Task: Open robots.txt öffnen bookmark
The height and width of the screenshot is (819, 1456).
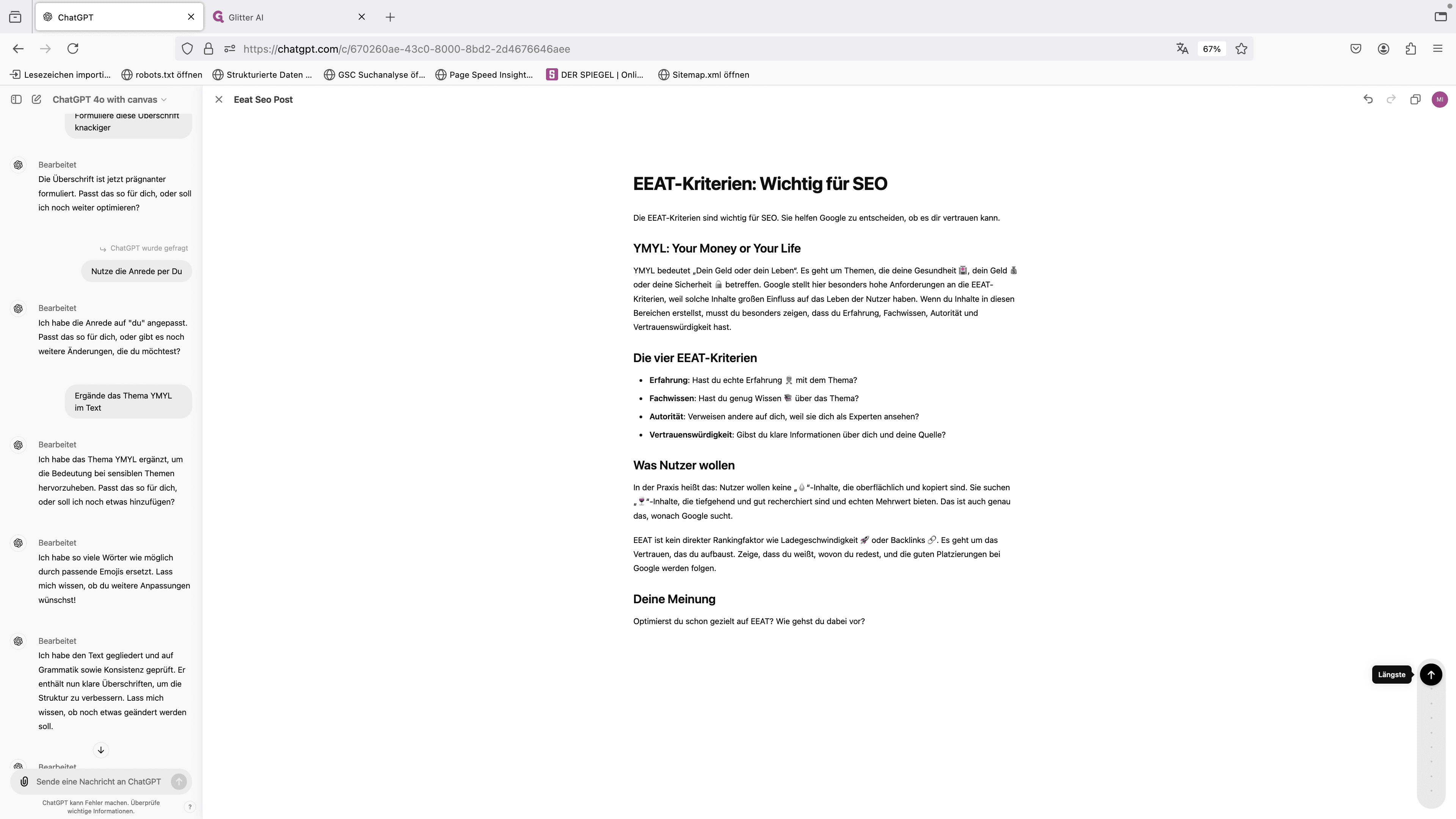Action: [162, 75]
